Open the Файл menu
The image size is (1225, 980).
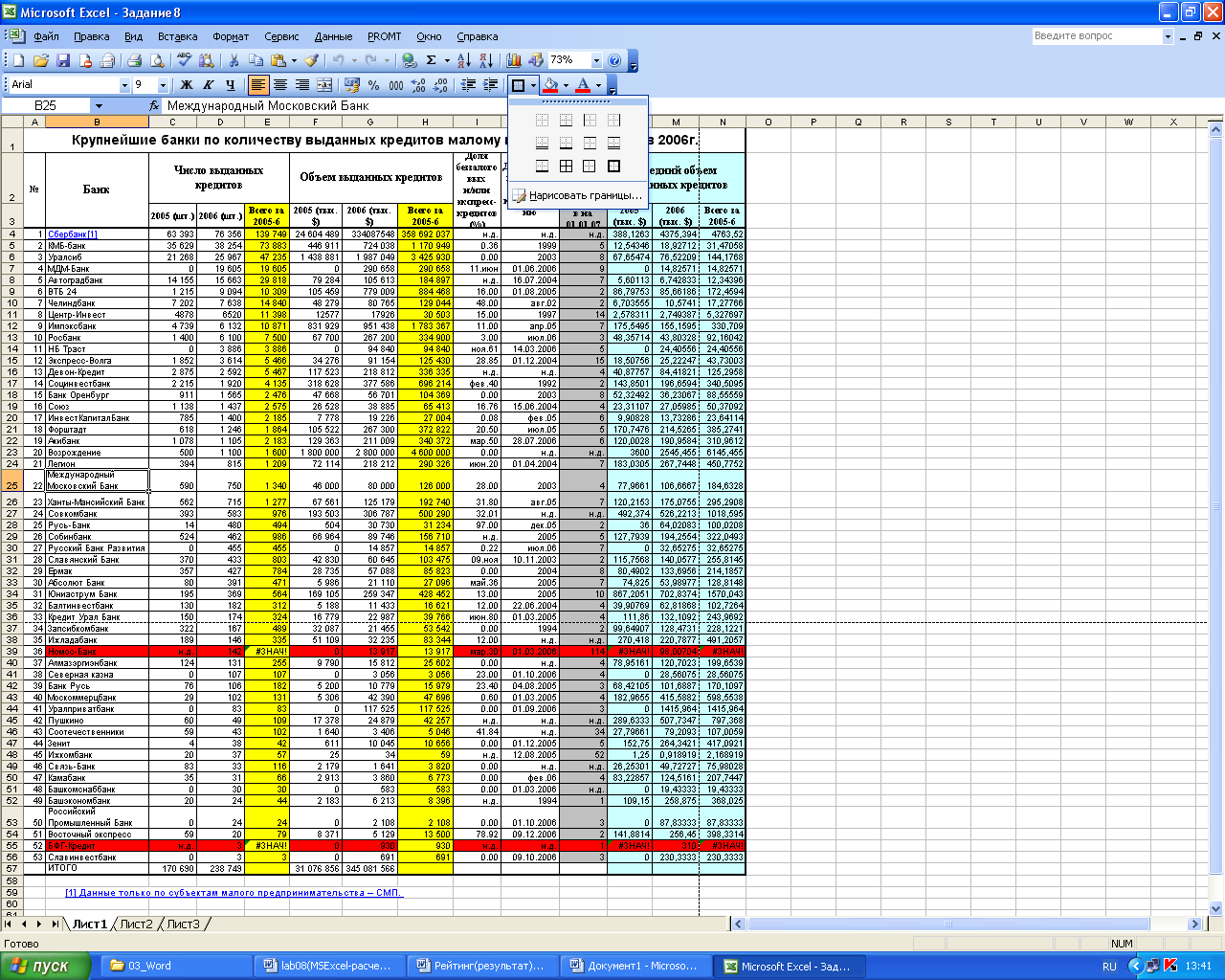(x=46, y=36)
